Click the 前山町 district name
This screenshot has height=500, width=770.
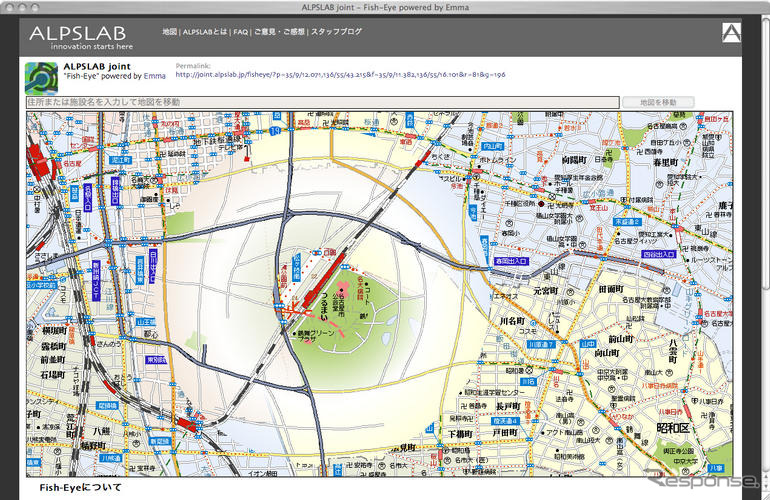621,339
